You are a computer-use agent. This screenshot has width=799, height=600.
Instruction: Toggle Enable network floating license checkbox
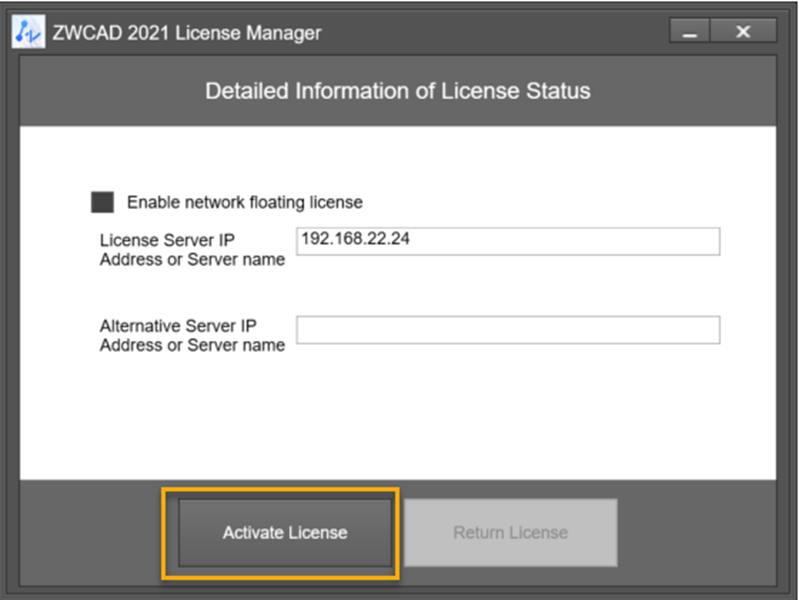[102, 202]
